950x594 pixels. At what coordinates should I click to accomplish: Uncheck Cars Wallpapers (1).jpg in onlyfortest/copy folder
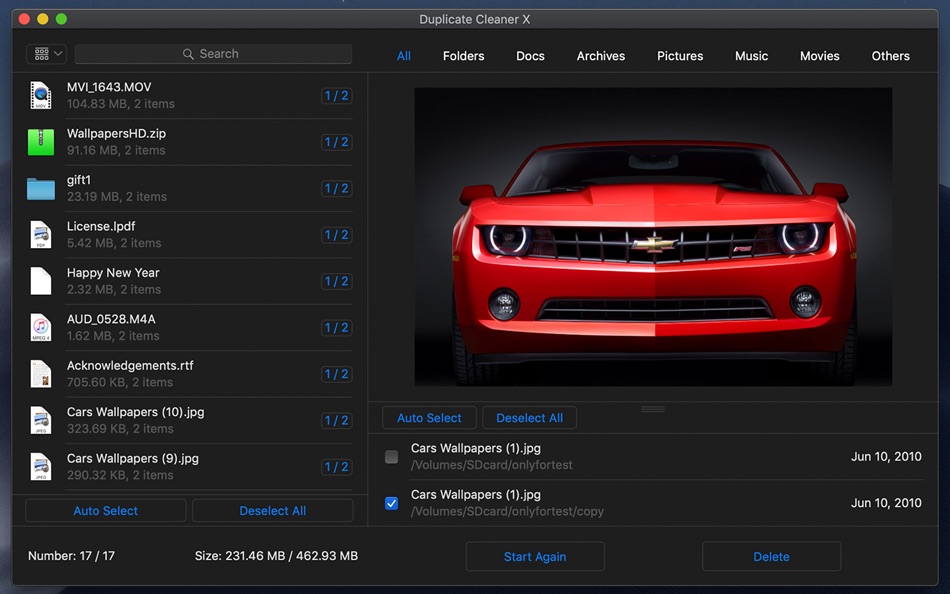pyautogui.click(x=391, y=503)
